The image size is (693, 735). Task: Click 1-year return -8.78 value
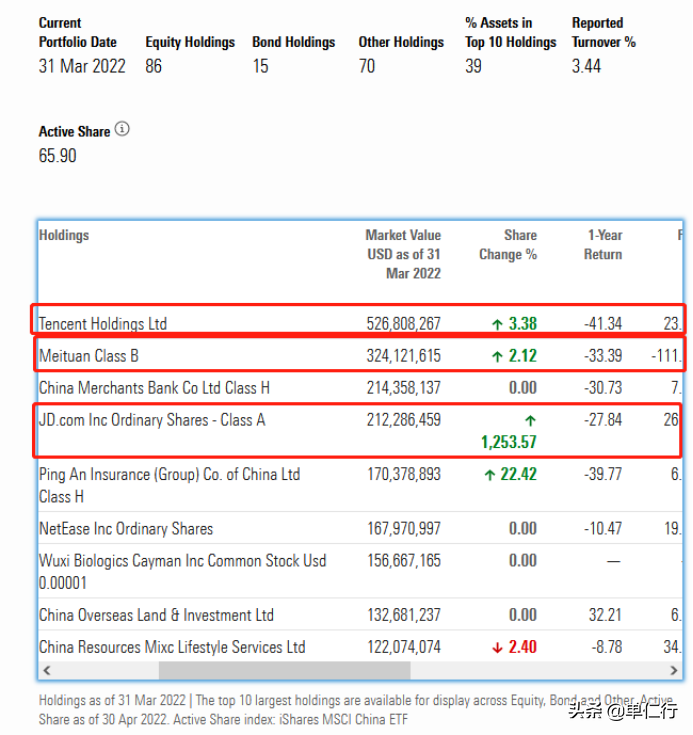pos(607,647)
